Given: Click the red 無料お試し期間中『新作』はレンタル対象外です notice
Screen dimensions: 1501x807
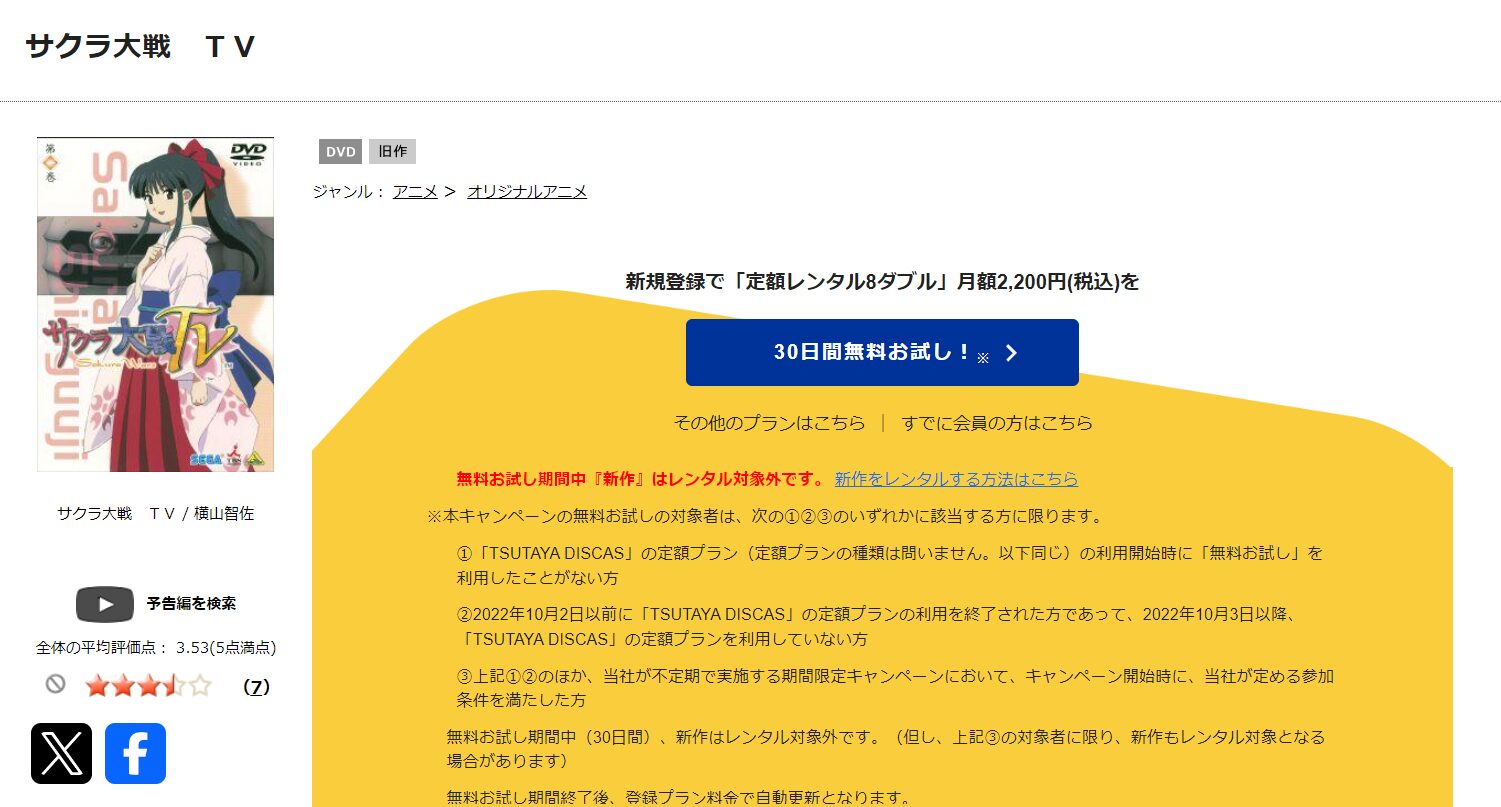Looking at the screenshot, I should pyautogui.click(x=641, y=479).
